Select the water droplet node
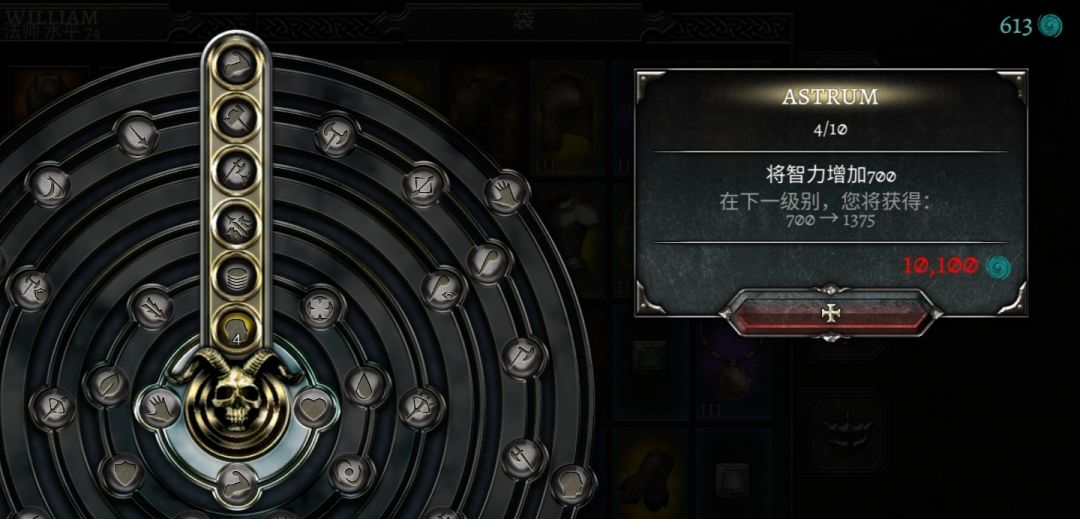Viewport: 1080px width, 519px height. (365, 386)
